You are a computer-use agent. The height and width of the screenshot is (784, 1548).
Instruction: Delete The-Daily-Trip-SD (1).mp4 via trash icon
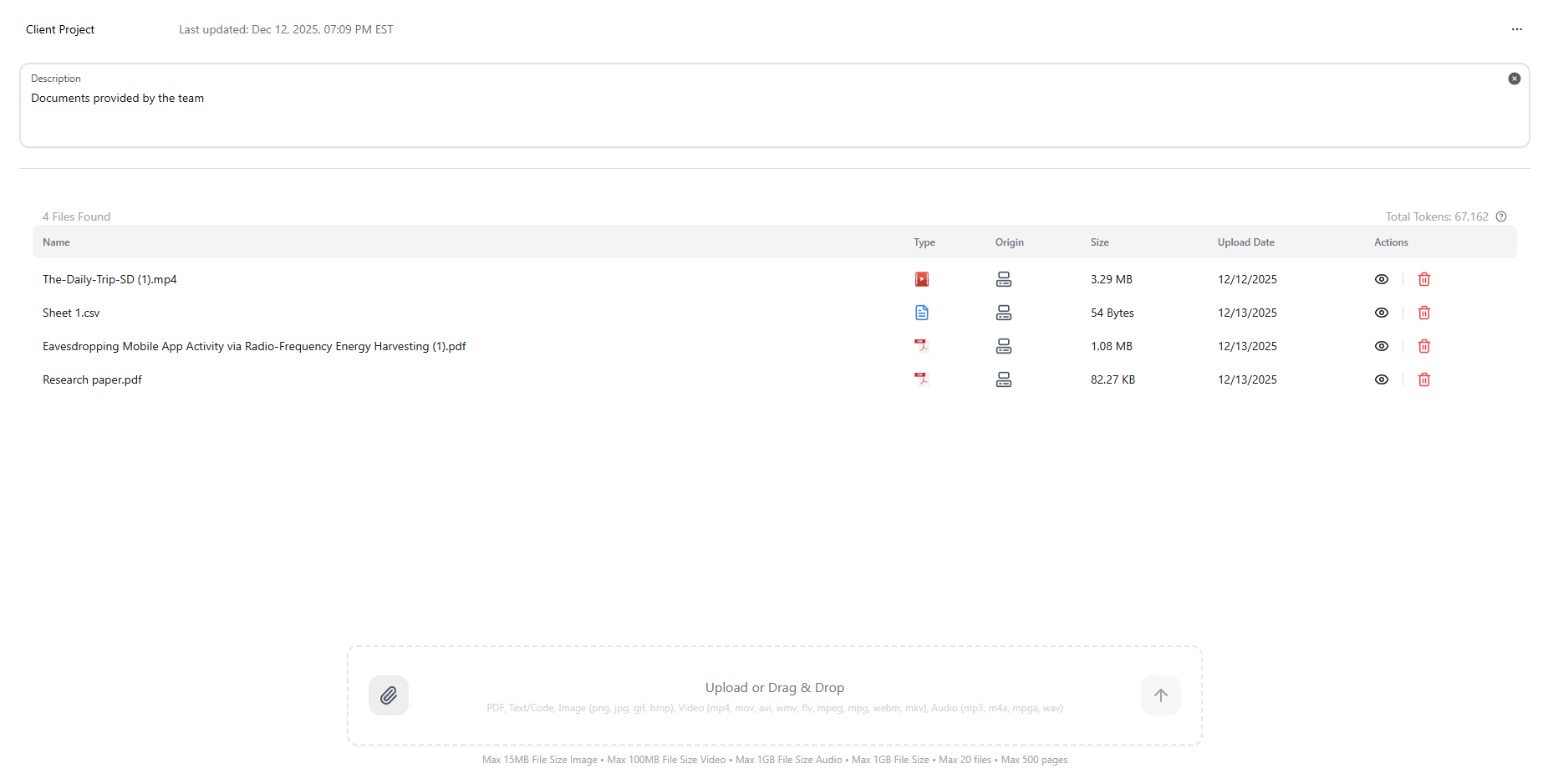pyautogui.click(x=1424, y=279)
